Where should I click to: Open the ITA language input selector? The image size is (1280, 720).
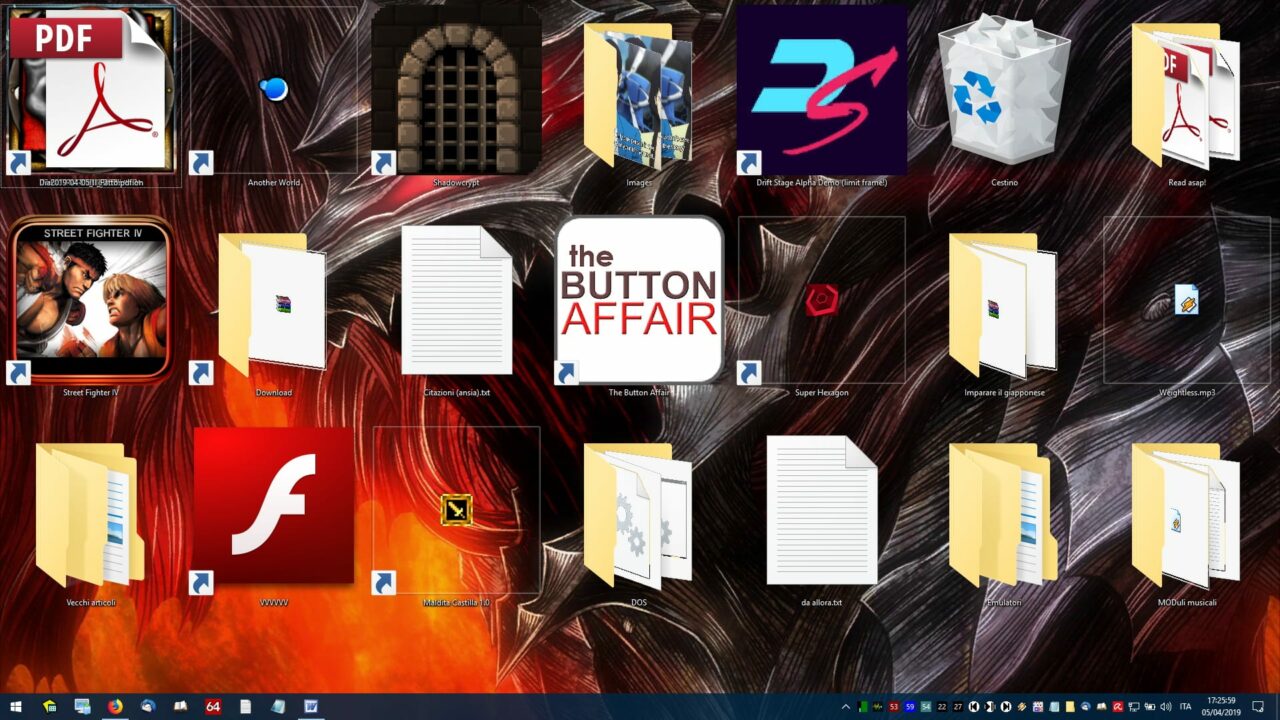click(x=1186, y=707)
